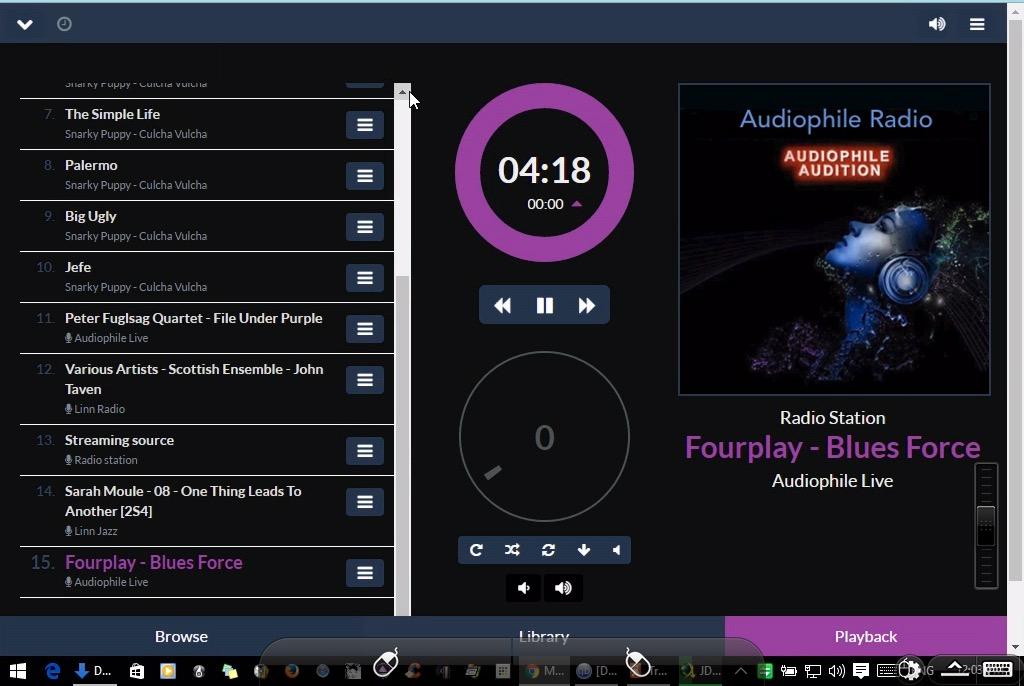Open the menu button for Big Ugly
Viewport: 1024px width, 686px height.
(364, 227)
